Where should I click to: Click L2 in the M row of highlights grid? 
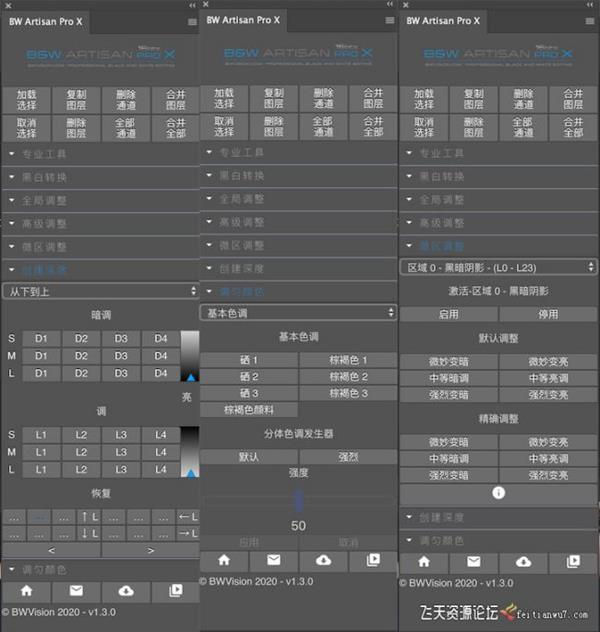tap(81, 452)
